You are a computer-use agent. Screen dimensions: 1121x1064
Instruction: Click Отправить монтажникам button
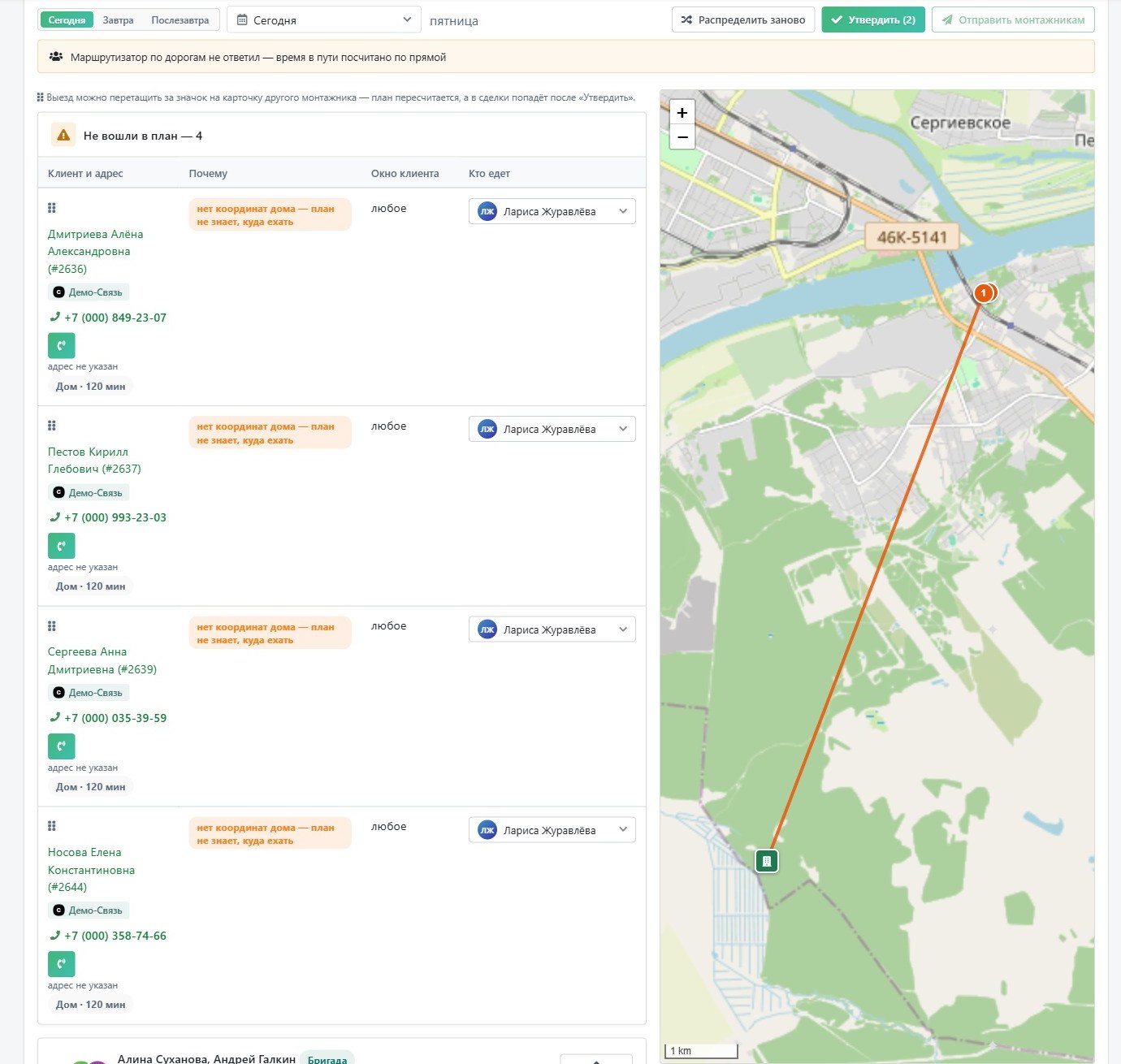click(x=1013, y=20)
